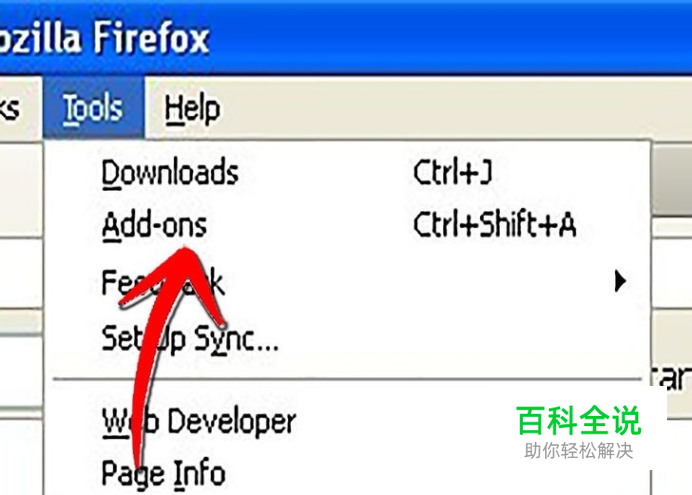This screenshot has height=495, width=692.
Task: Expand the Feedback submenu arrow
Action: (620, 281)
